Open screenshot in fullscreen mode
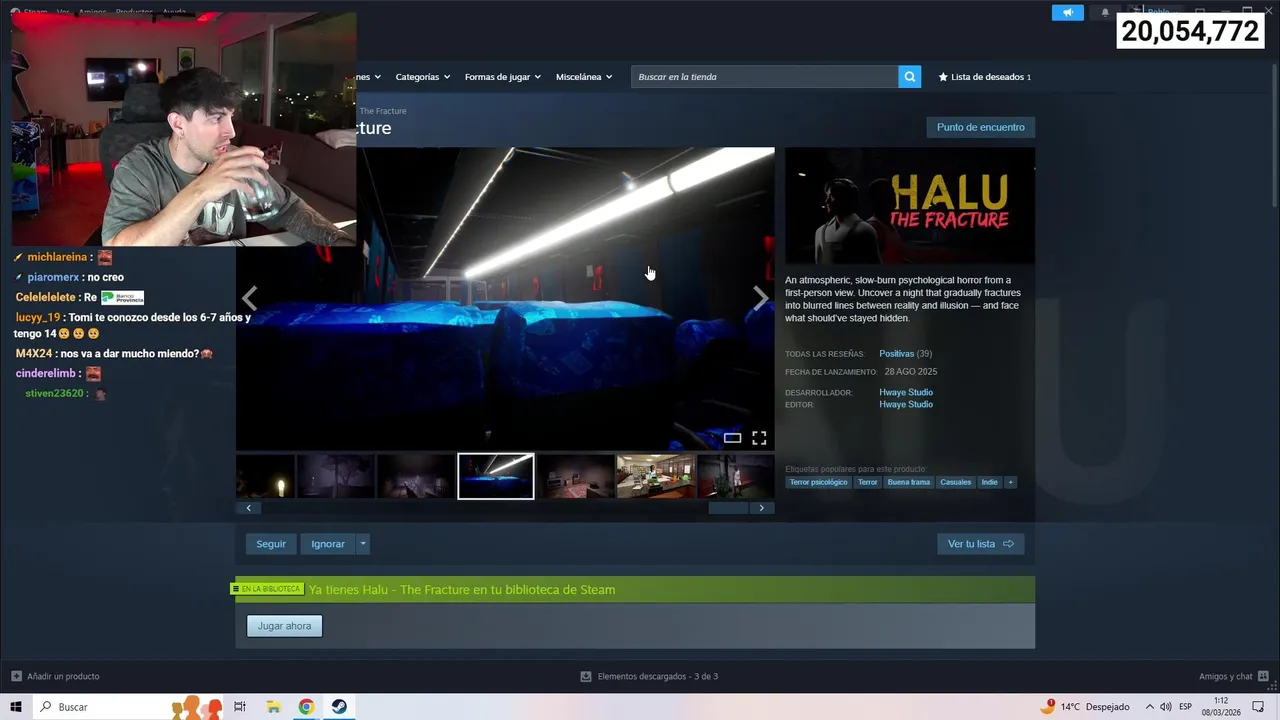Image resolution: width=1280 pixels, height=720 pixels. coord(759,438)
